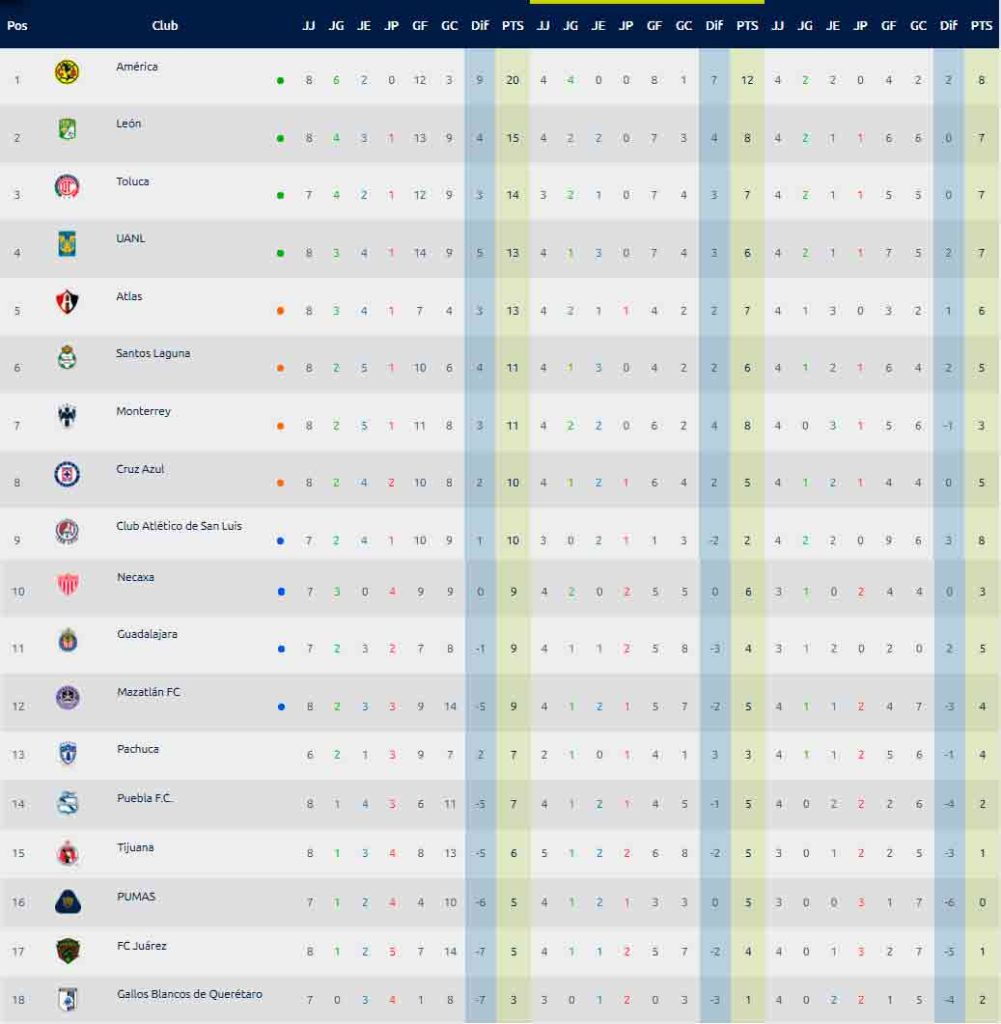1001x1024 pixels.
Task: Click the Atlas club shield icon
Action: [67, 301]
